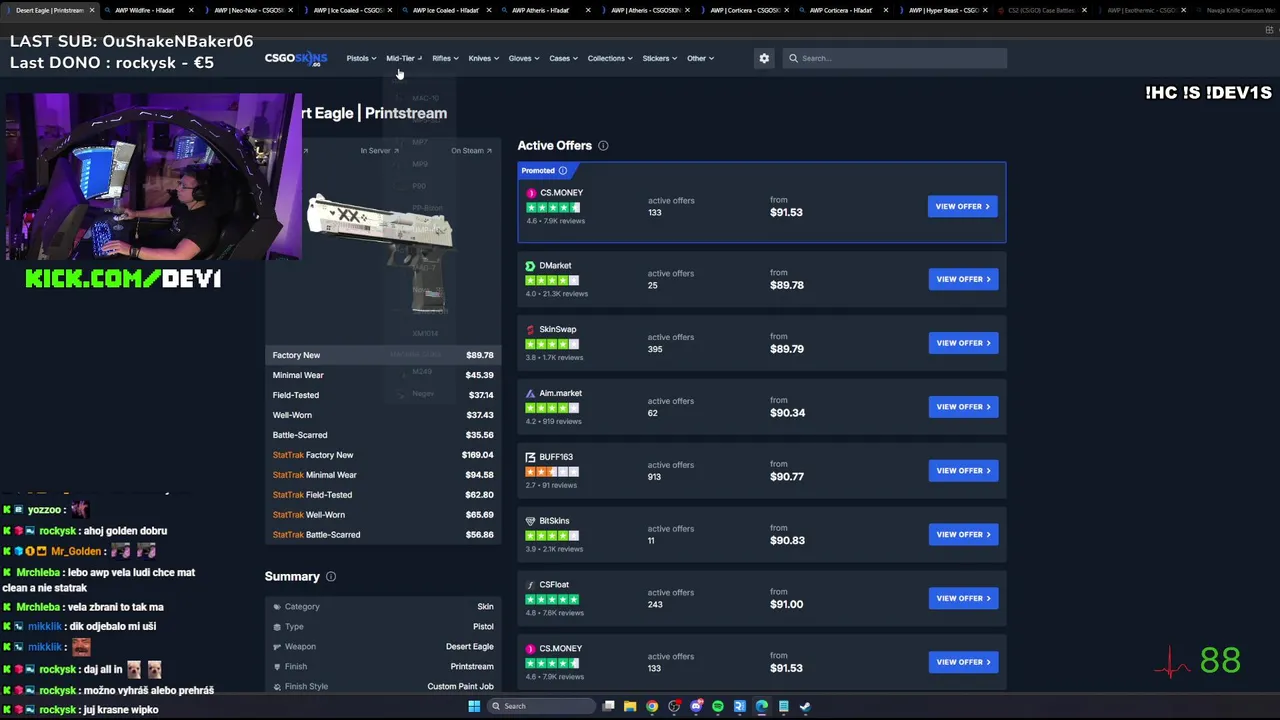Select the Minimal Wear $45.39 row
Image resolution: width=1280 pixels, height=720 pixels.
[383, 375]
